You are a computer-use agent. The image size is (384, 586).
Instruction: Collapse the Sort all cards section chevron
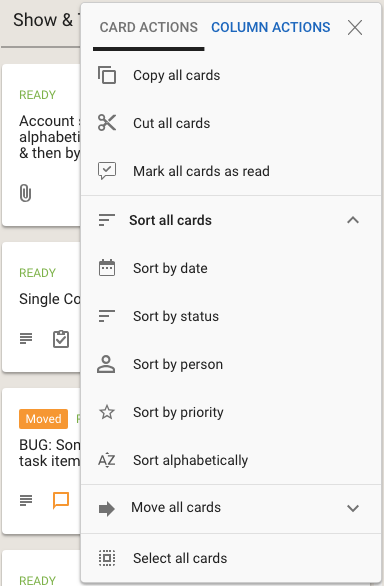(353, 220)
